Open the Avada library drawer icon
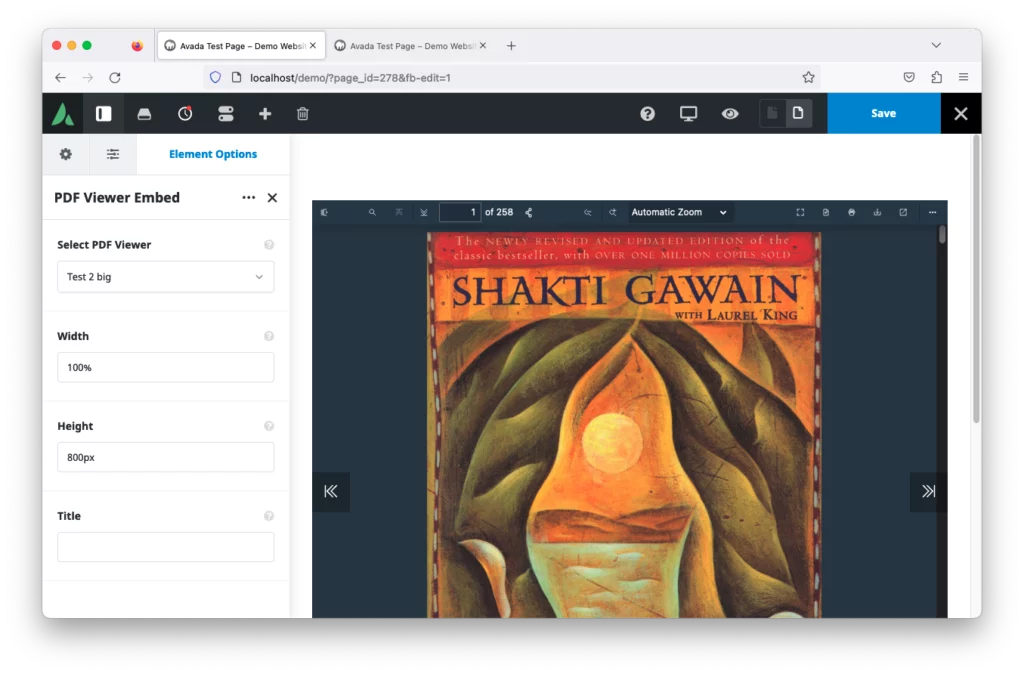Screen dimensions: 1024x674 click(144, 114)
